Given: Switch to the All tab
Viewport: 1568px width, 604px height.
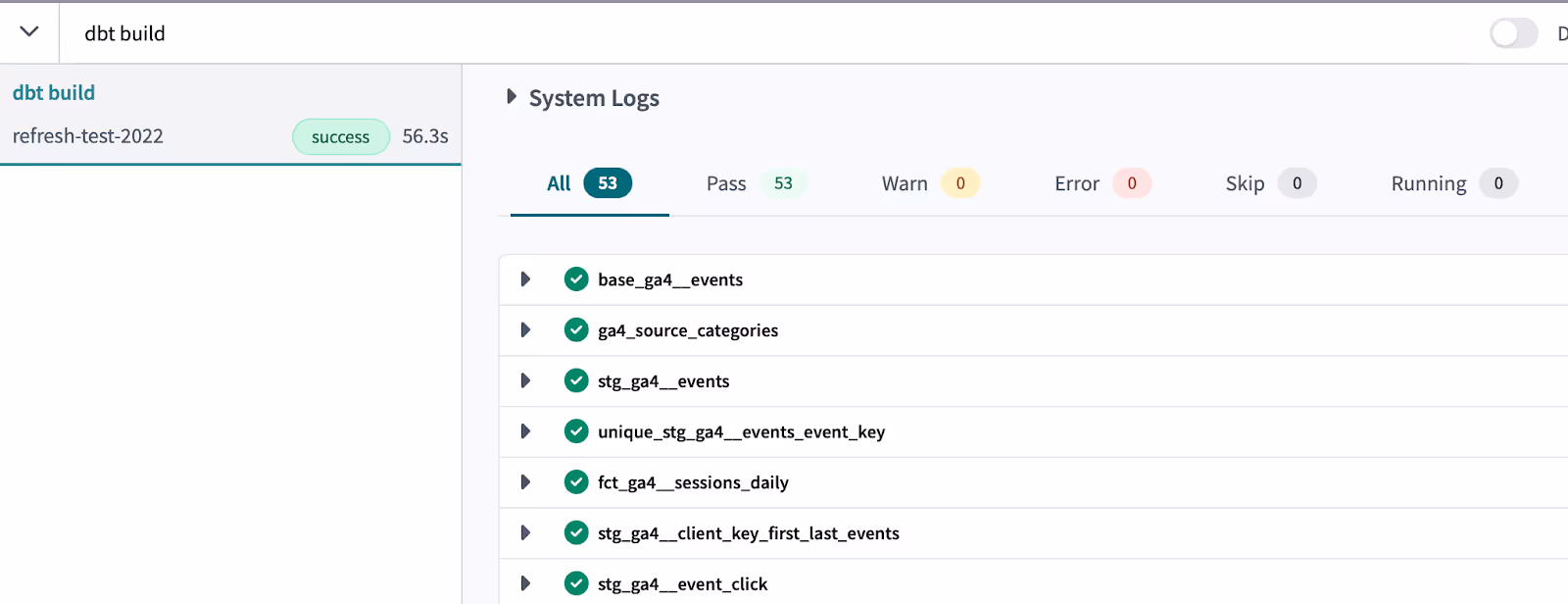Looking at the screenshot, I should click(x=589, y=183).
